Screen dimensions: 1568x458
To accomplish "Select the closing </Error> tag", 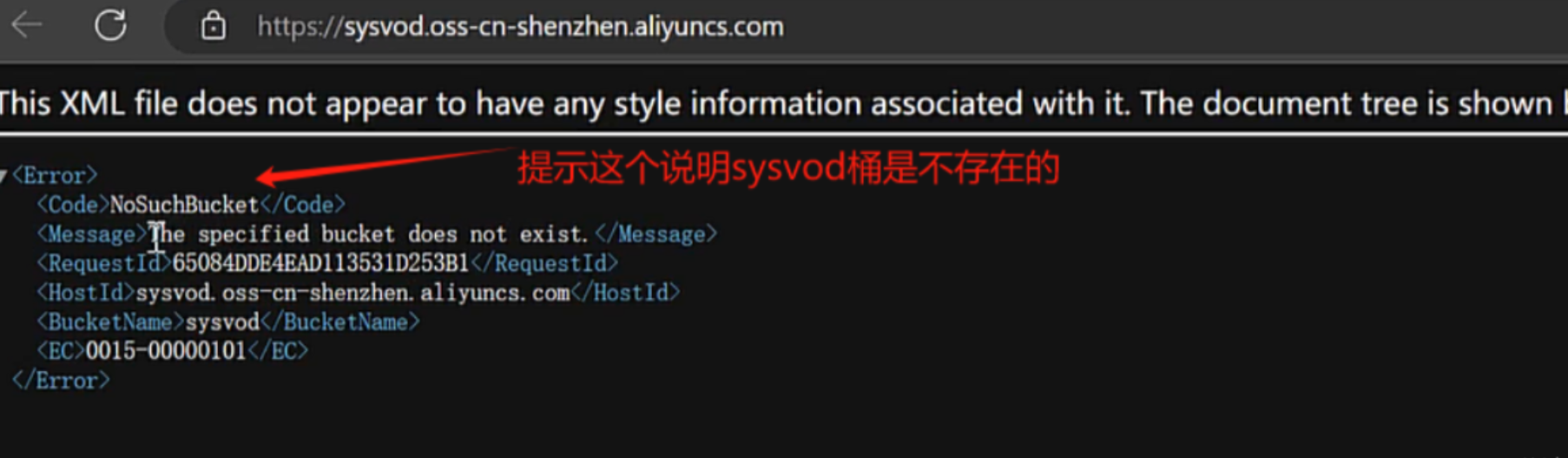I will pyautogui.click(x=61, y=381).
